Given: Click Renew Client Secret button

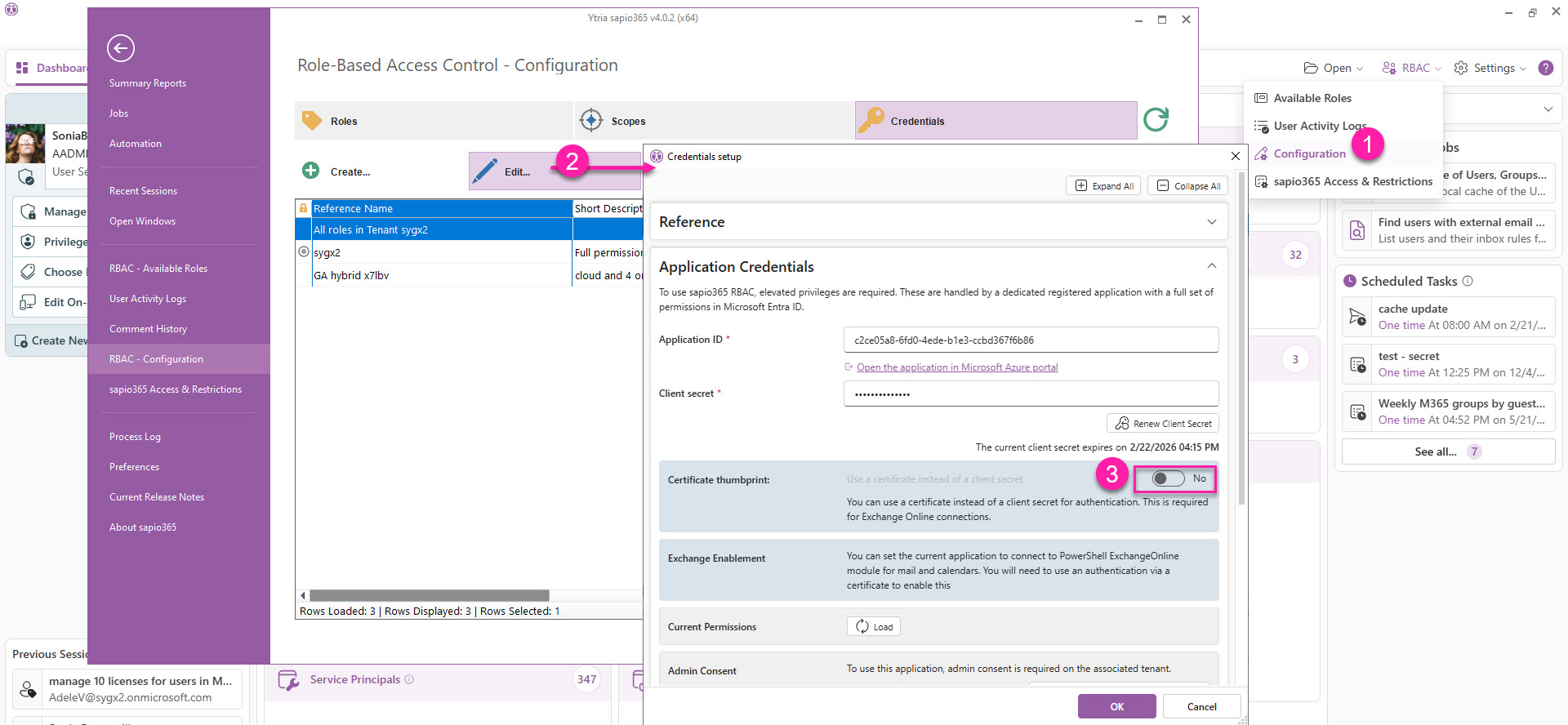Looking at the screenshot, I should 1163,423.
